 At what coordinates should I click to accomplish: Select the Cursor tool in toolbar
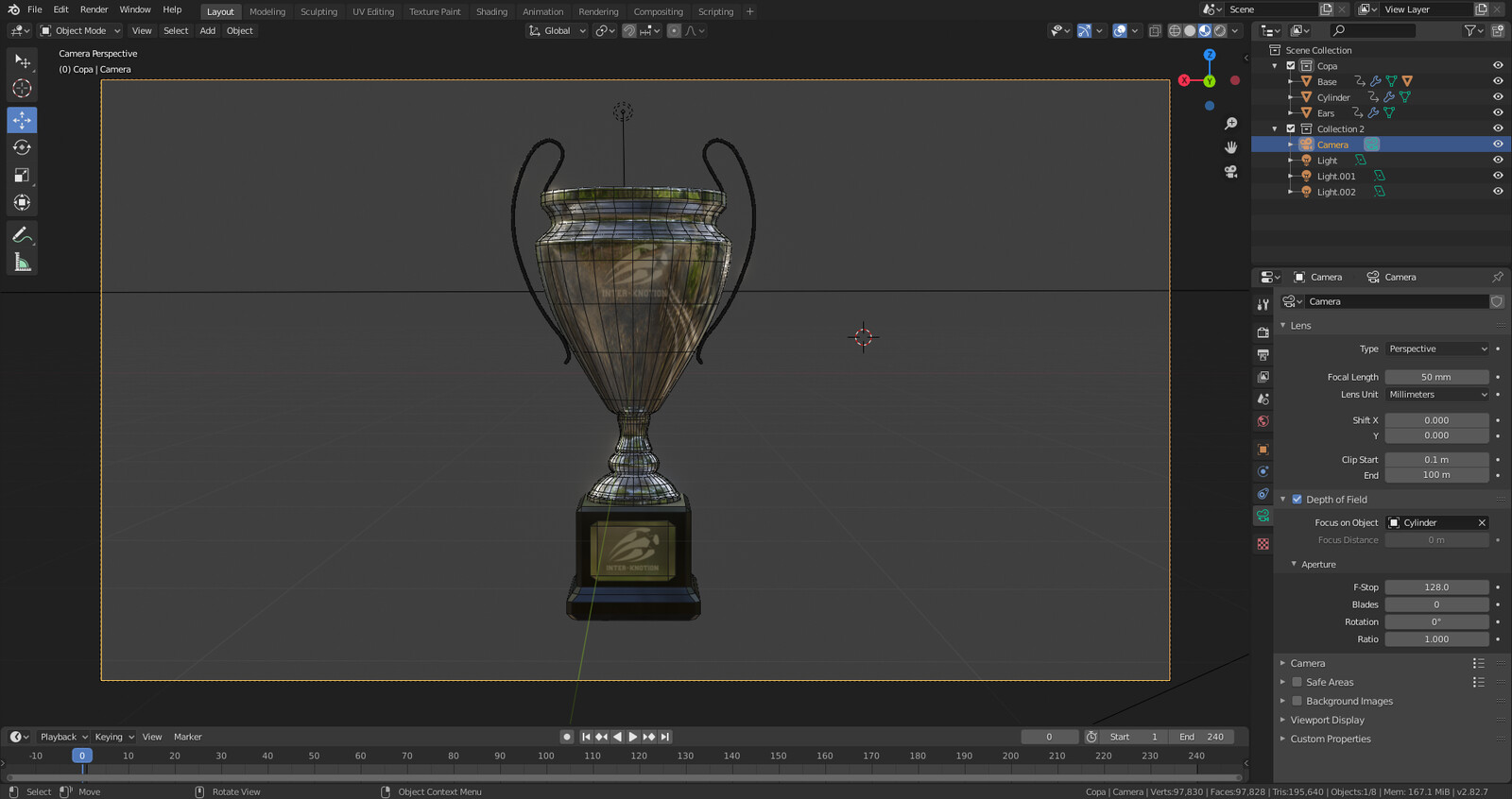(x=22, y=89)
